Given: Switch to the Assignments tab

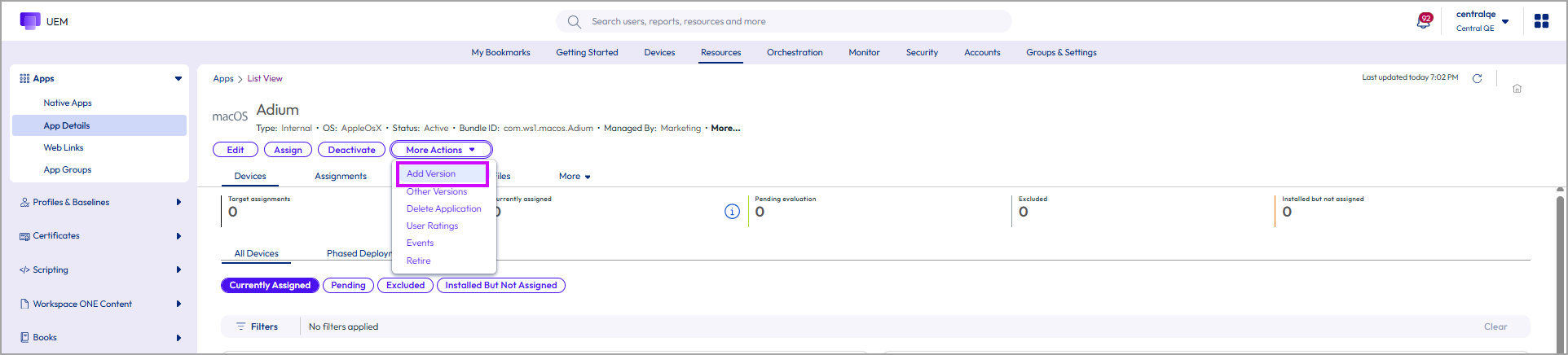Looking at the screenshot, I should pos(341,176).
